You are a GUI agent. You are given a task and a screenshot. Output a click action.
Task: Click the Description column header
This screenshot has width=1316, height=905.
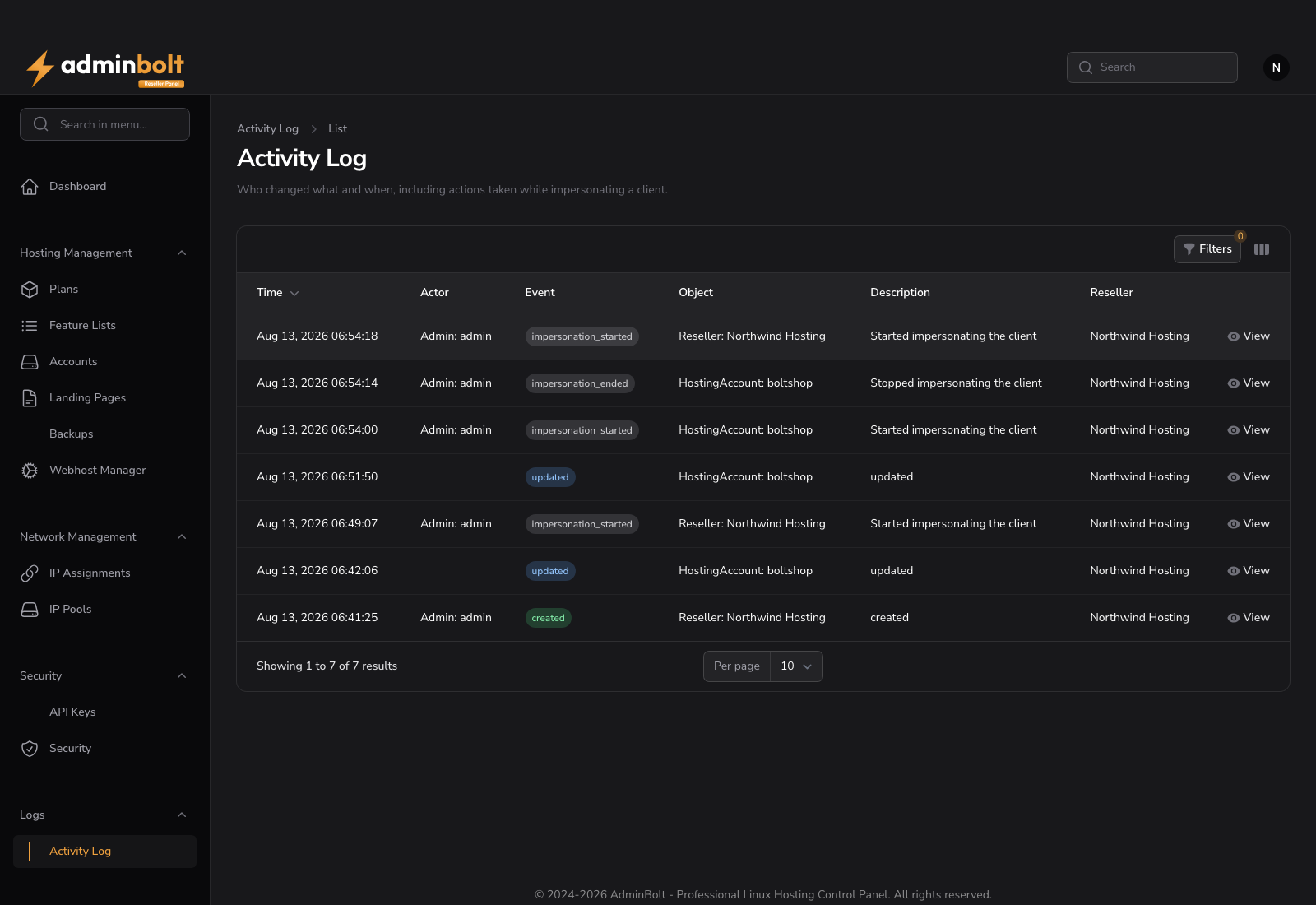tap(900, 293)
